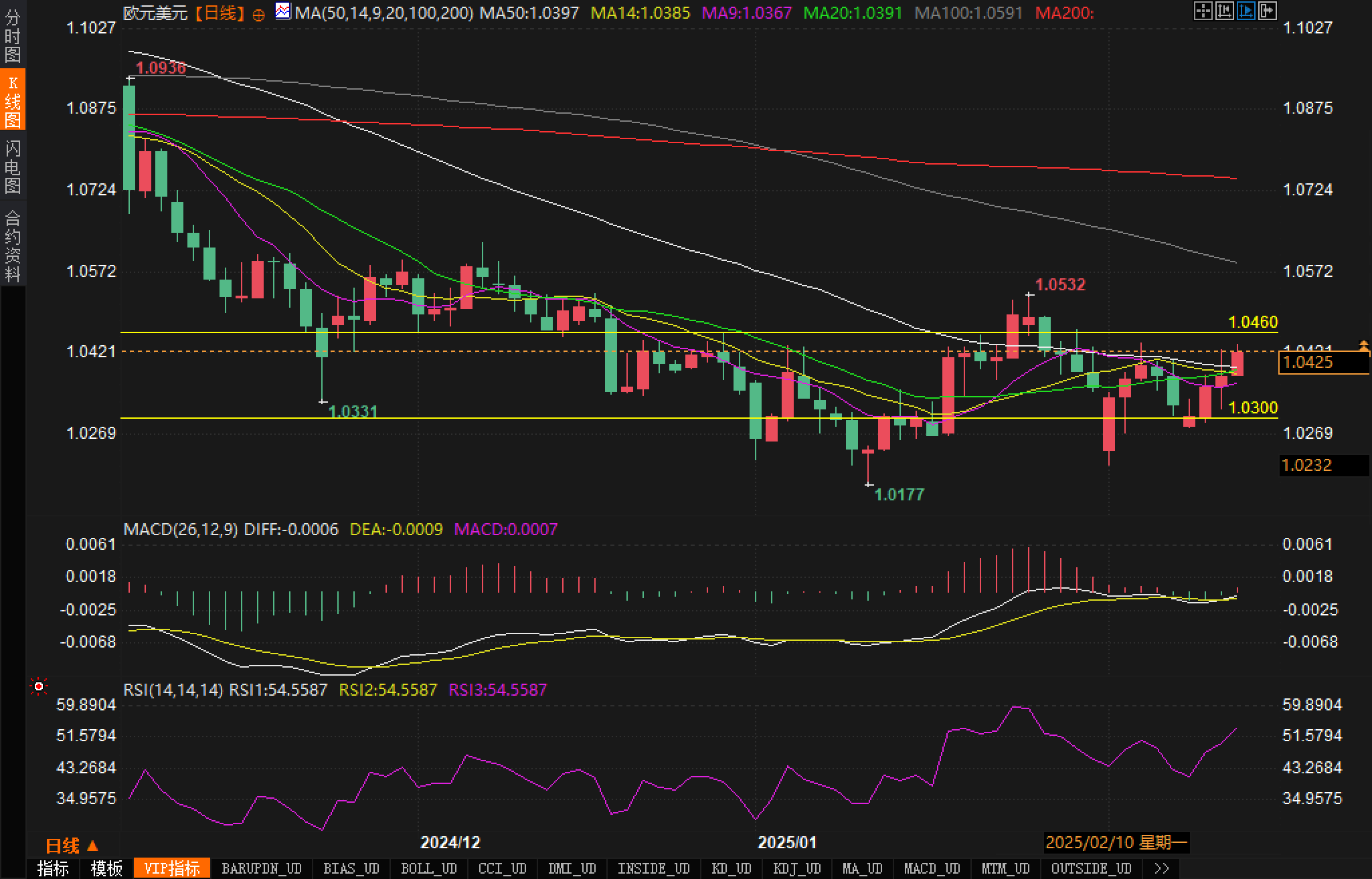Apply the CCI_UD indicator
The width and height of the screenshot is (1372, 879).
pyautogui.click(x=502, y=868)
